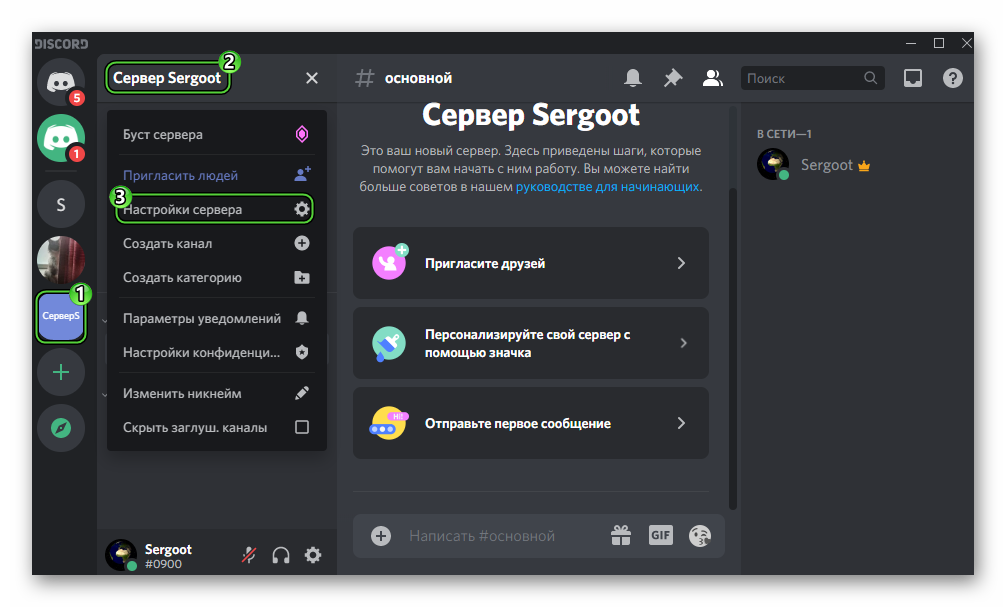Expand the Пригласите друзей card arrow

tap(681, 263)
